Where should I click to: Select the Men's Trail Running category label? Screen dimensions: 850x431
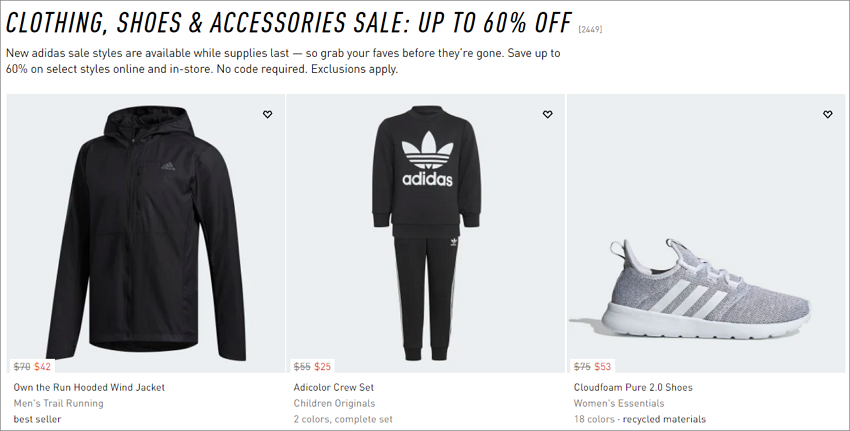59,403
